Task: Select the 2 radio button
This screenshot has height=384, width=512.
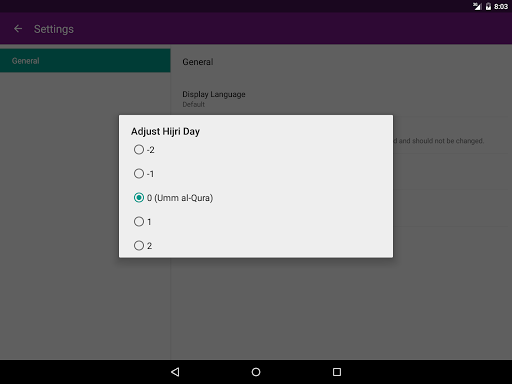Action: coord(139,246)
